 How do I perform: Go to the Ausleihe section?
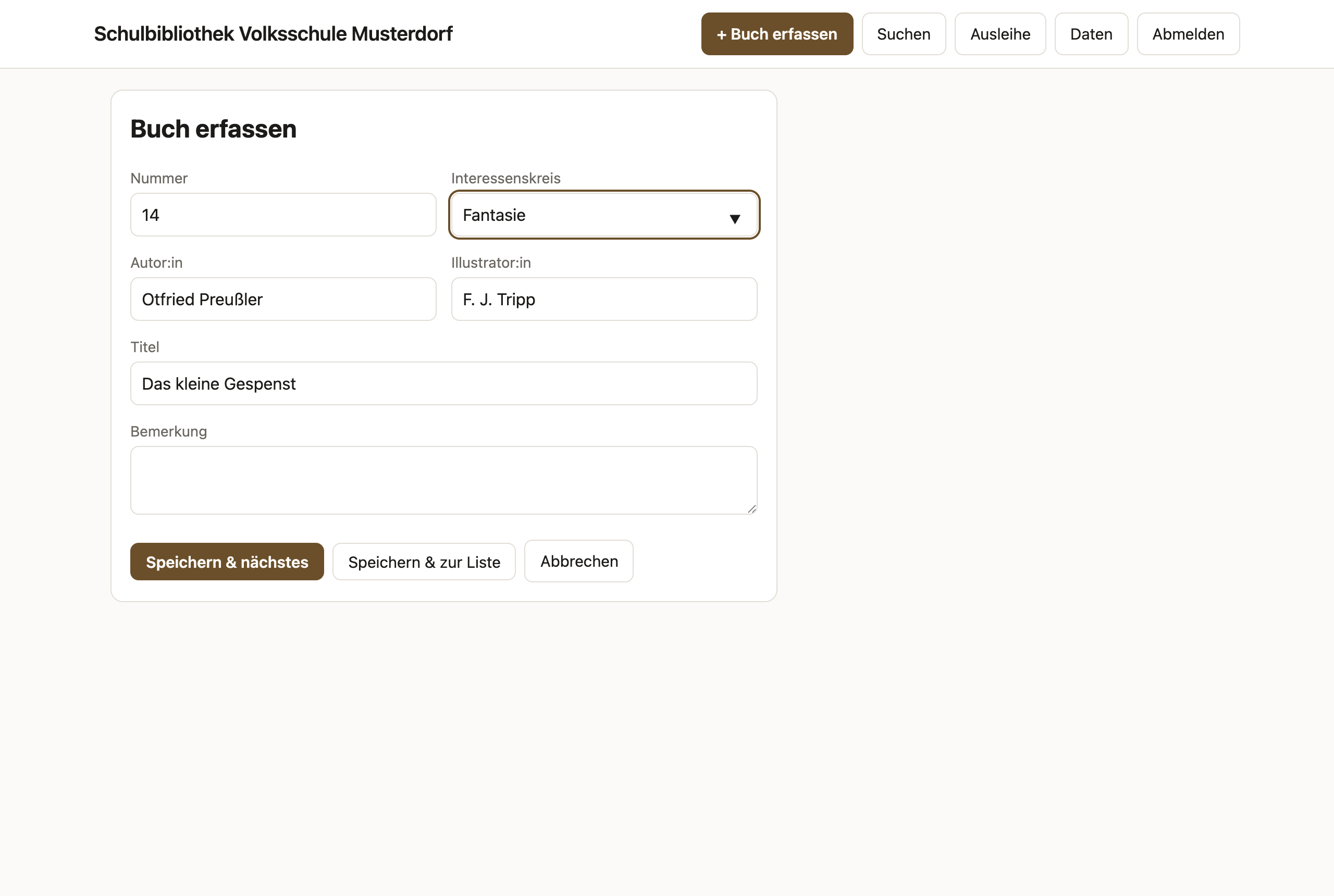pyautogui.click(x=1000, y=34)
